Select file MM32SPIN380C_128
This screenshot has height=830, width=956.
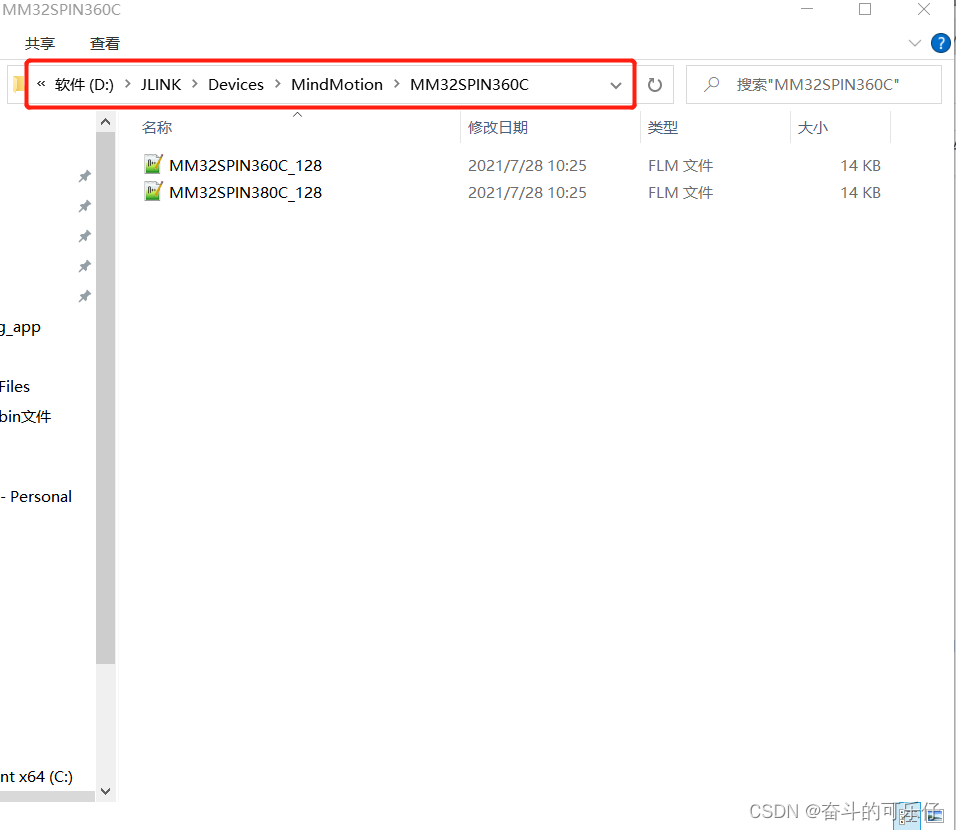tap(245, 193)
